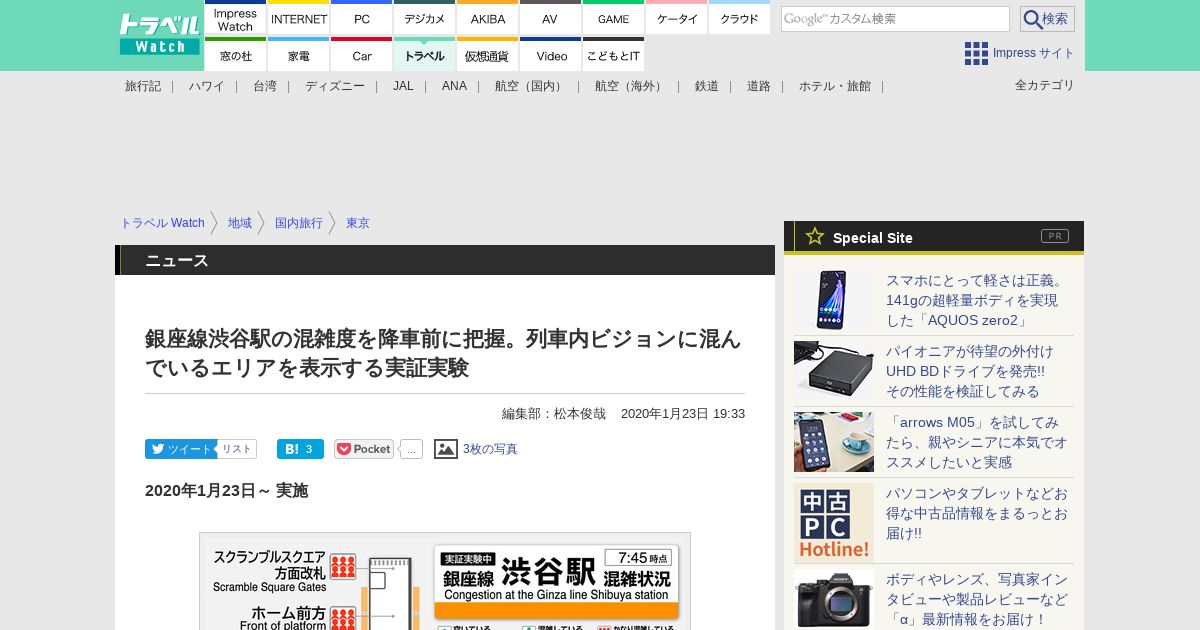Go to ホテル・旅館 category
Viewport: 1200px width, 630px height.
tap(835, 86)
